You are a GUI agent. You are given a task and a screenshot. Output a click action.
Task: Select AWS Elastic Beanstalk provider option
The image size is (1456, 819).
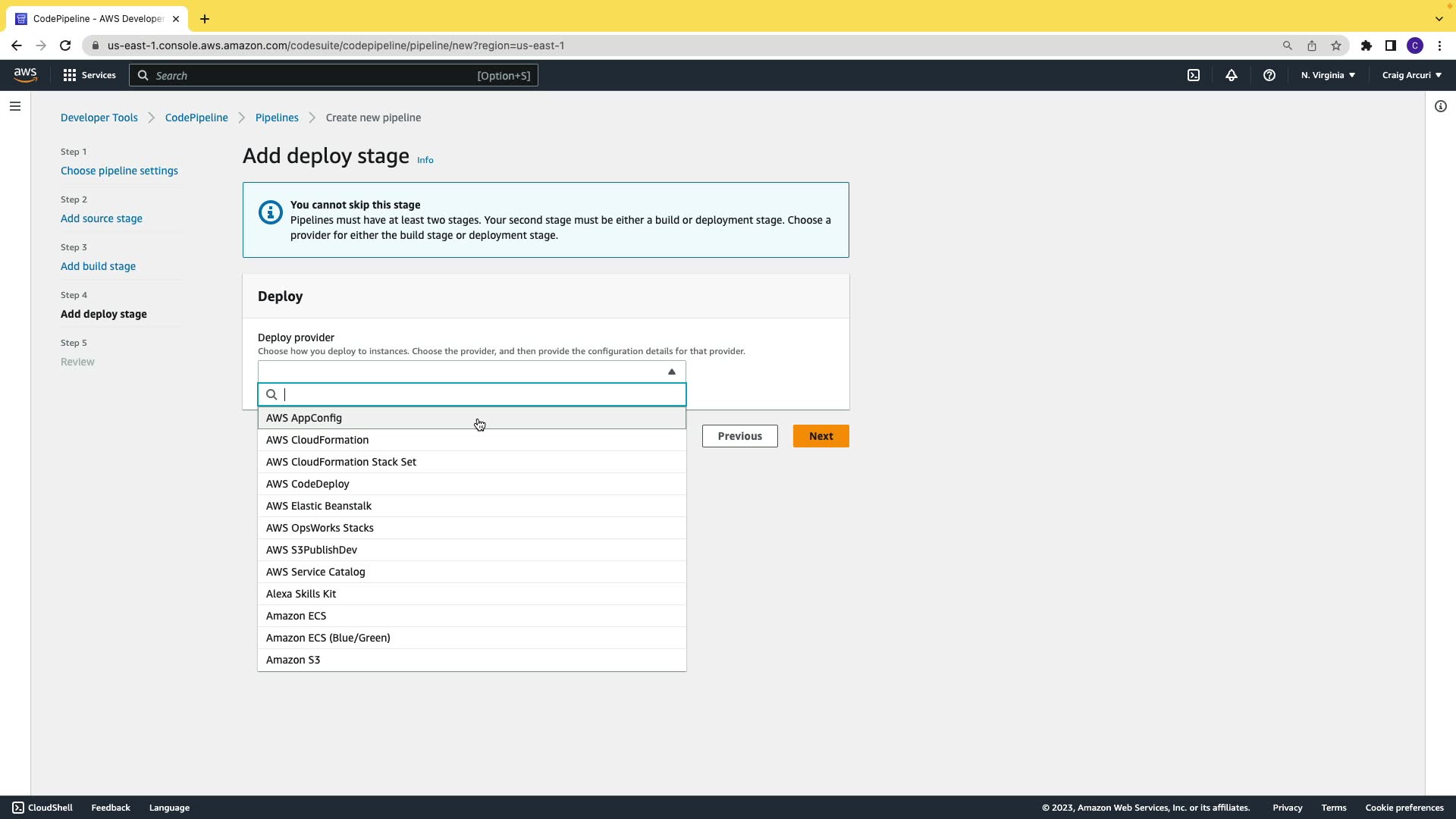(318, 506)
